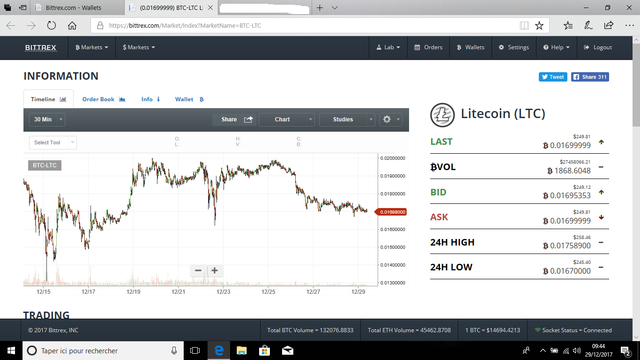Viewport: 640px width, 360px height.
Task: Click Total BTC Volume in footer
Action: point(310,330)
